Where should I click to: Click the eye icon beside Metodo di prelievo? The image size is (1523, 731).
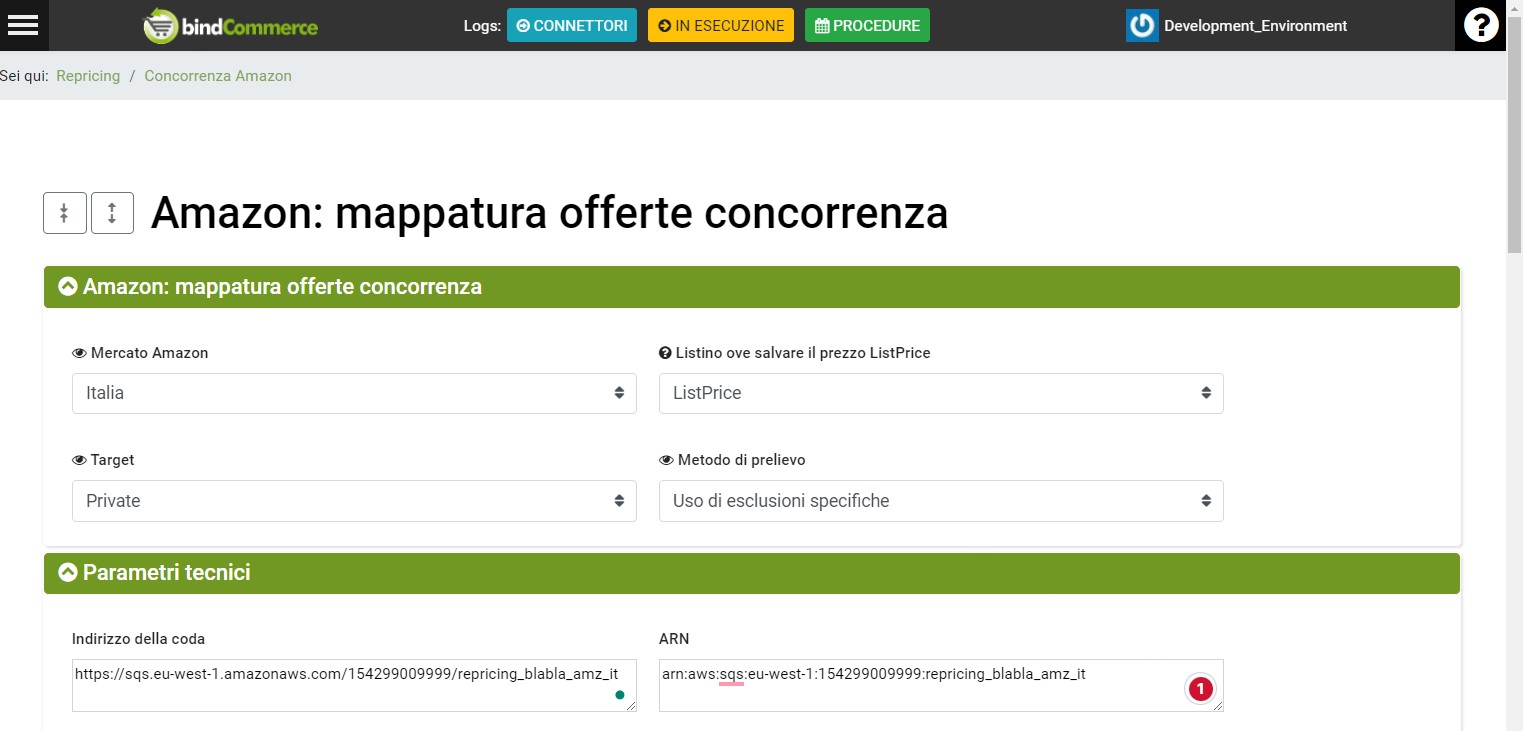click(x=665, y=460)
